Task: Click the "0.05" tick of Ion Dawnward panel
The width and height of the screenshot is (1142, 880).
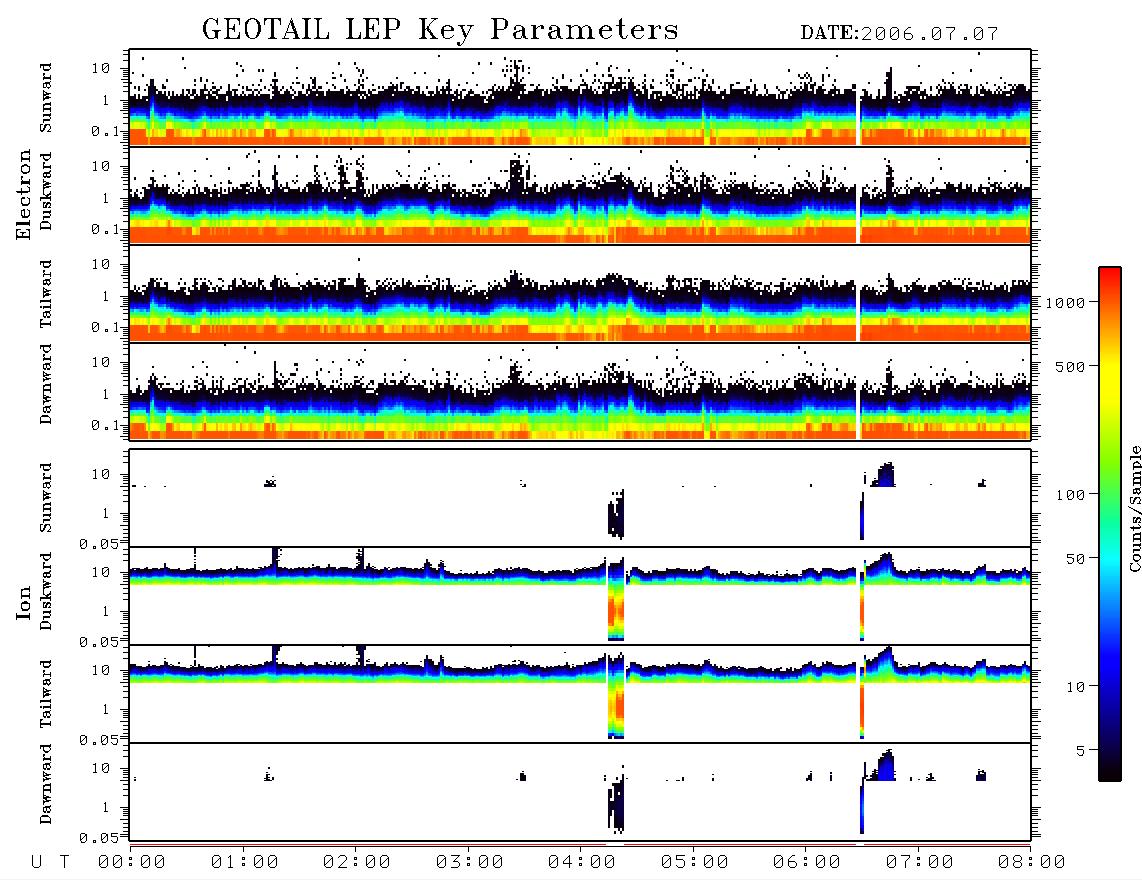Action: click(x=99, y=838)
